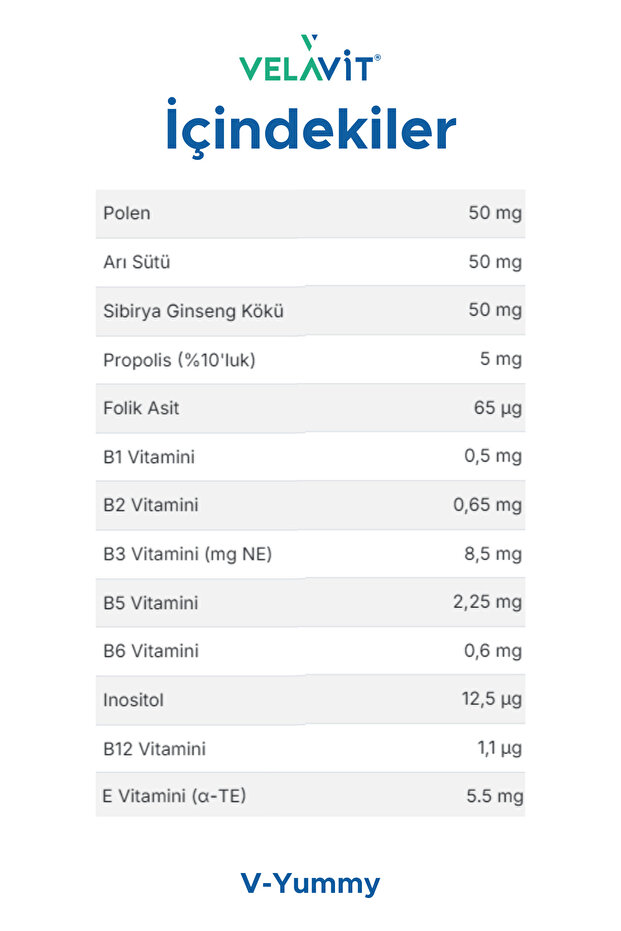
Task: Click the Velavit logo at the top
Action: pos(310,58)
